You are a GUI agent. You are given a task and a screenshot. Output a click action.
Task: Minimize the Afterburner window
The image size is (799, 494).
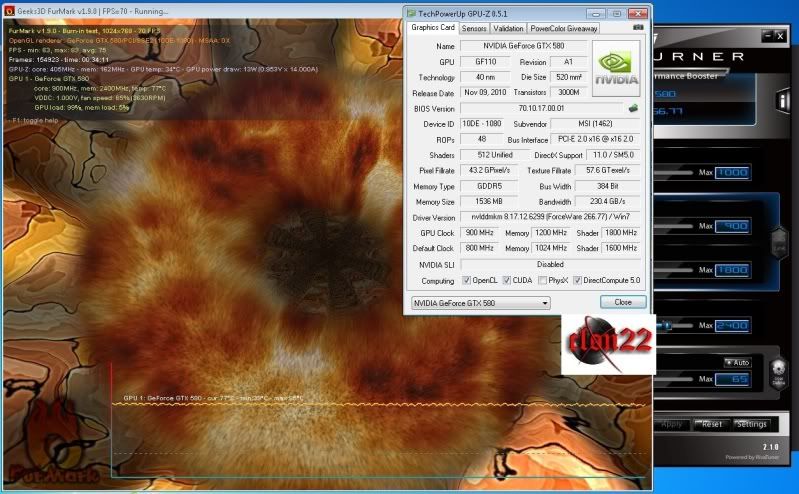coord(768,35)
